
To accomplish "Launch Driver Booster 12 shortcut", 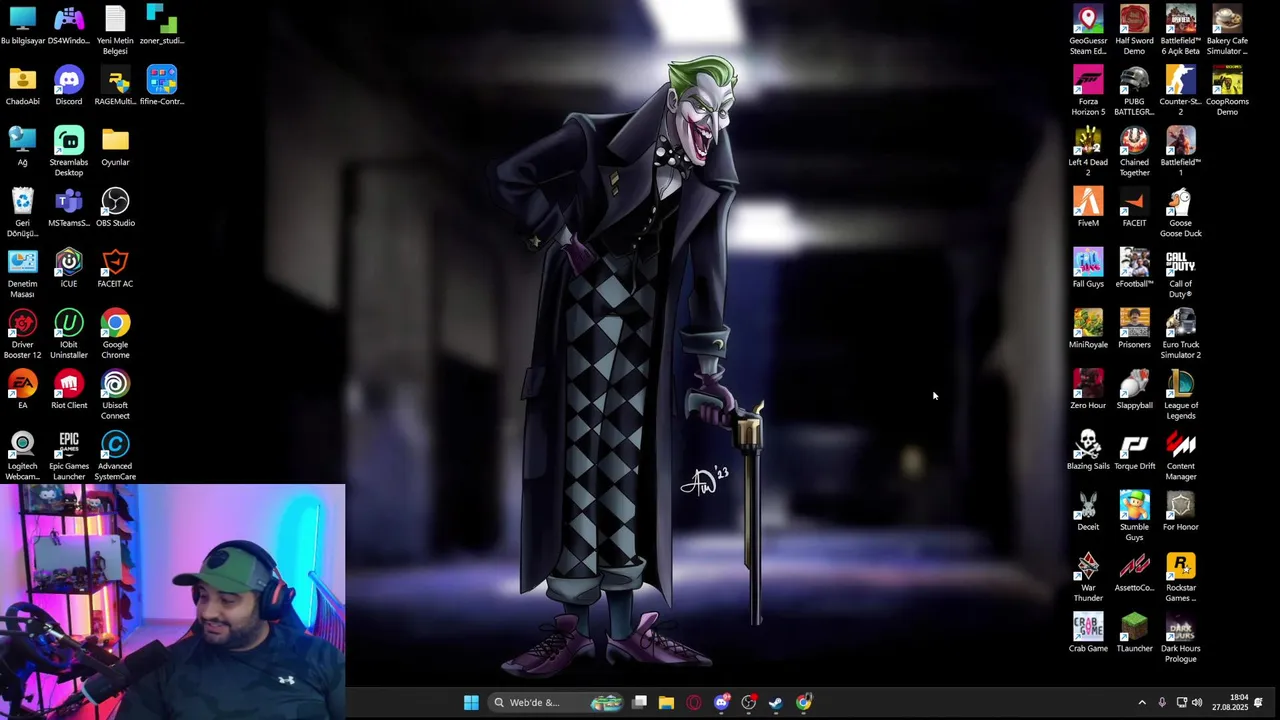I will click(22, 334).
